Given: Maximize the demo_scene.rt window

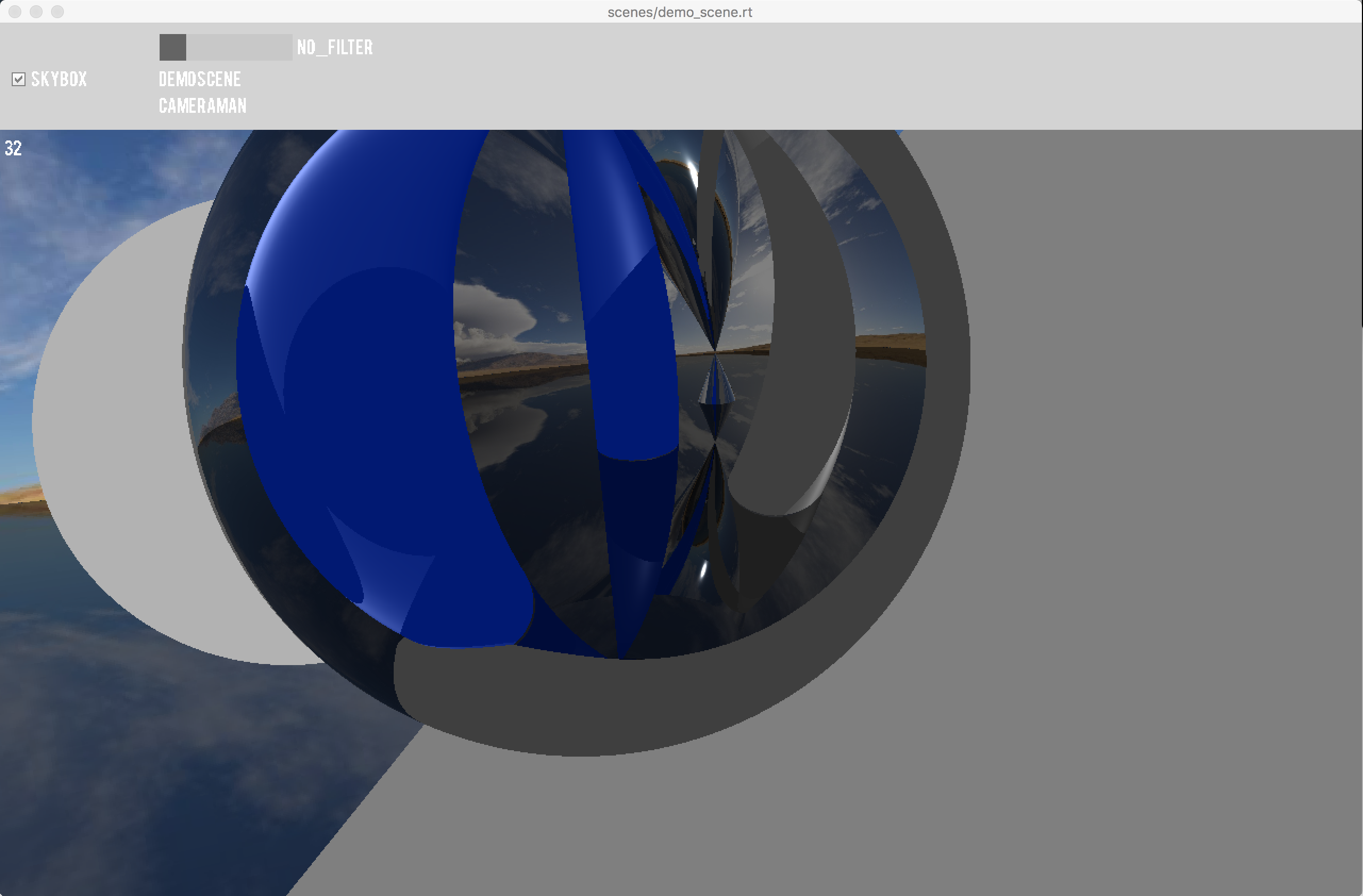Looking at the screenshot, I should (57, 12).
